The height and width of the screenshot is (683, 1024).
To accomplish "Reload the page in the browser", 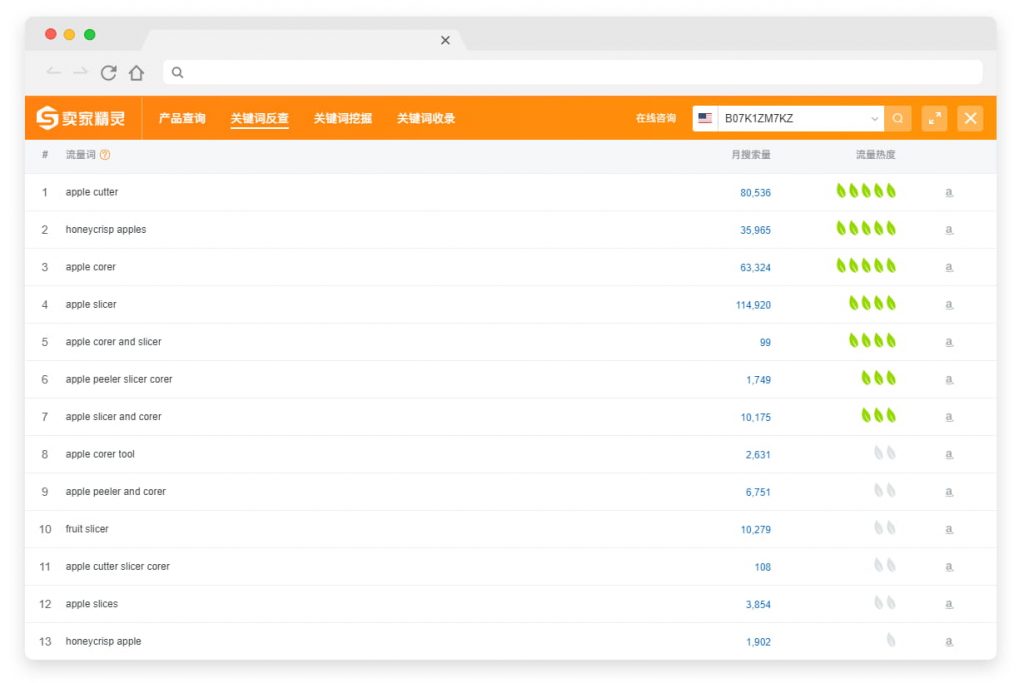I will point(109,72).
